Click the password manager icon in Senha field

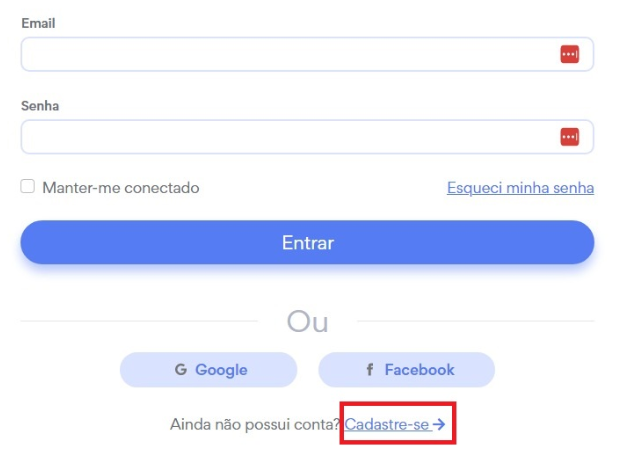tap(569, 136)
